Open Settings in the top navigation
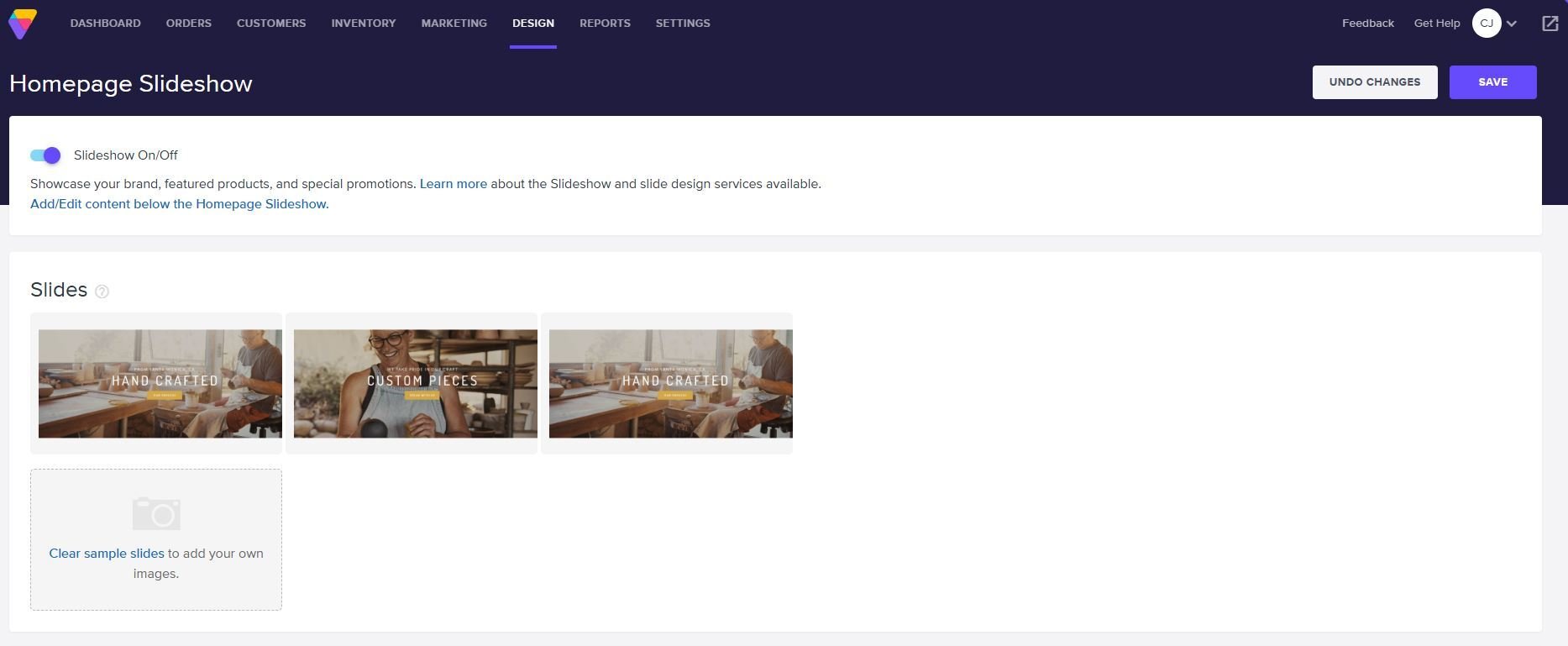 (x=682, y=24)
